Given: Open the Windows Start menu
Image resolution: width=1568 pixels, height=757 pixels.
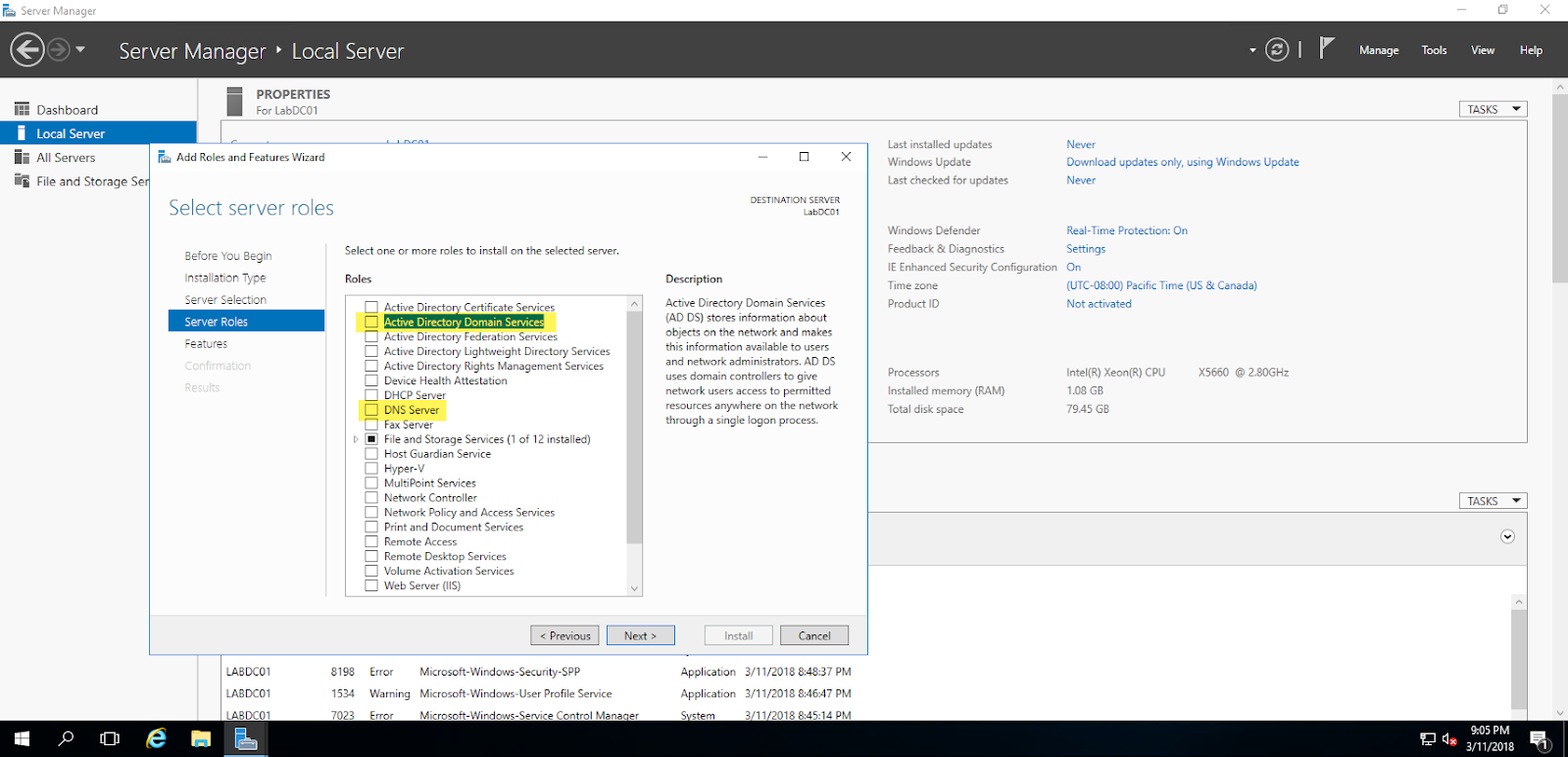Looking at the screenshot, I should point(22,738).
